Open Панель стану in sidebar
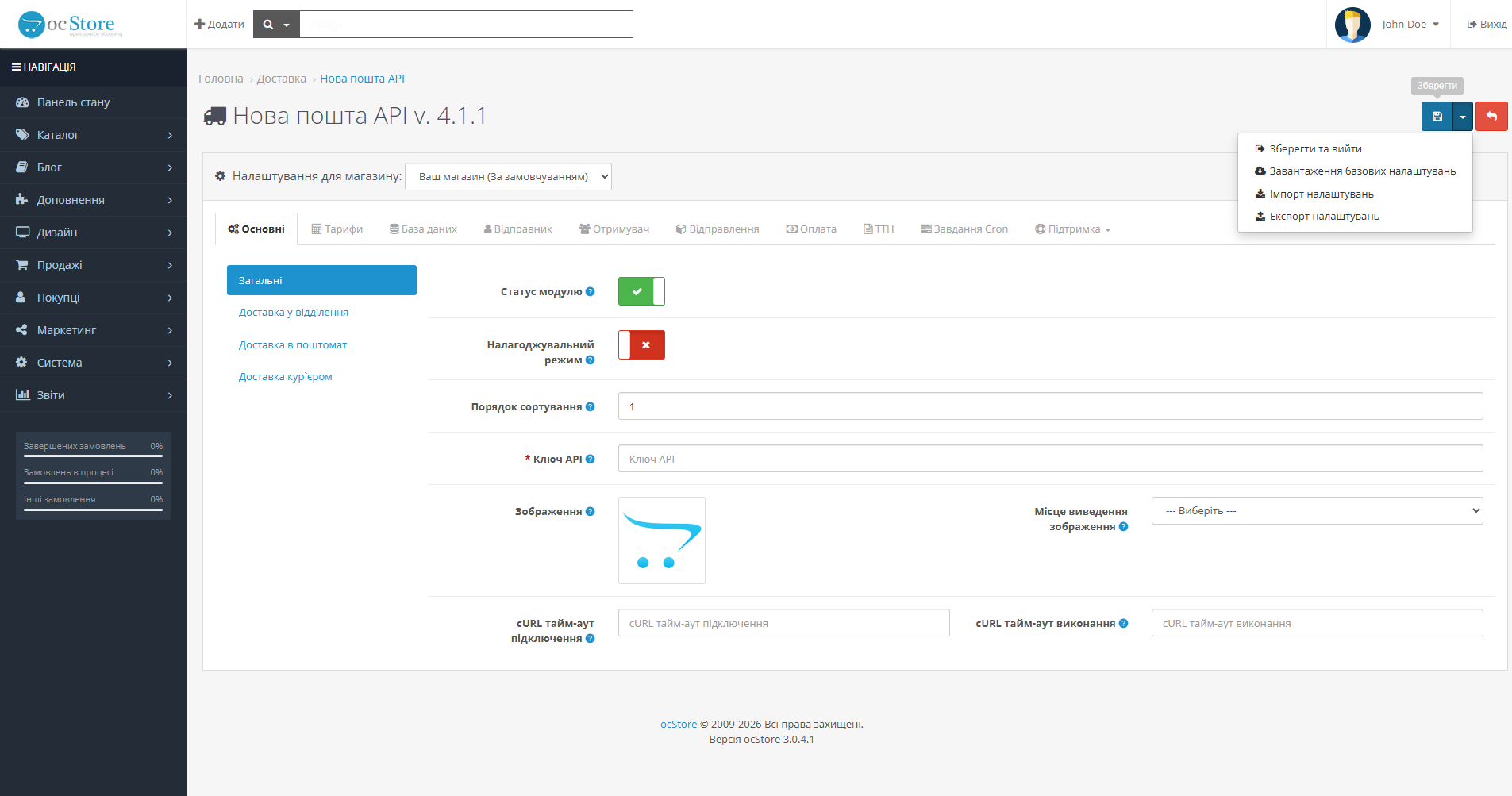This screenshot has height=796, width=1512. 93,102
